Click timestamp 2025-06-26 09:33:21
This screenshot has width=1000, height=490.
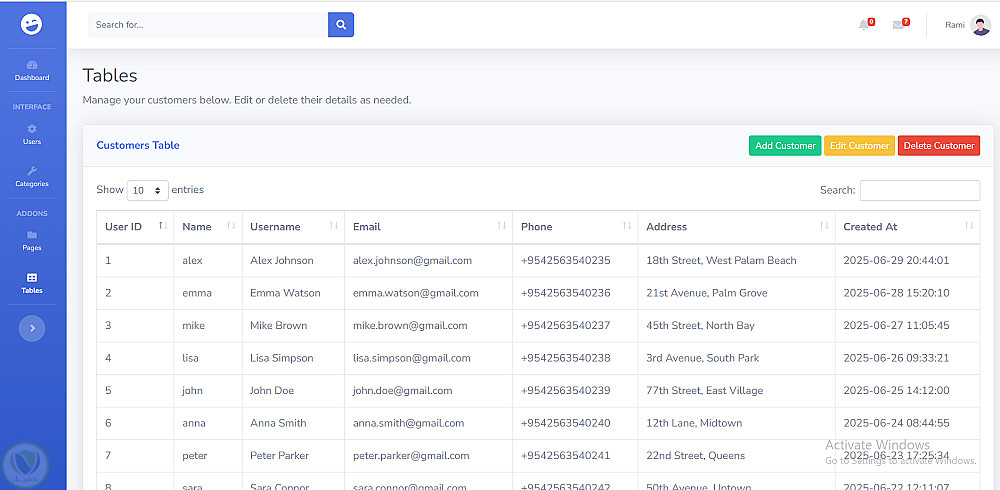pyautogui.click(x=896, y=358)
